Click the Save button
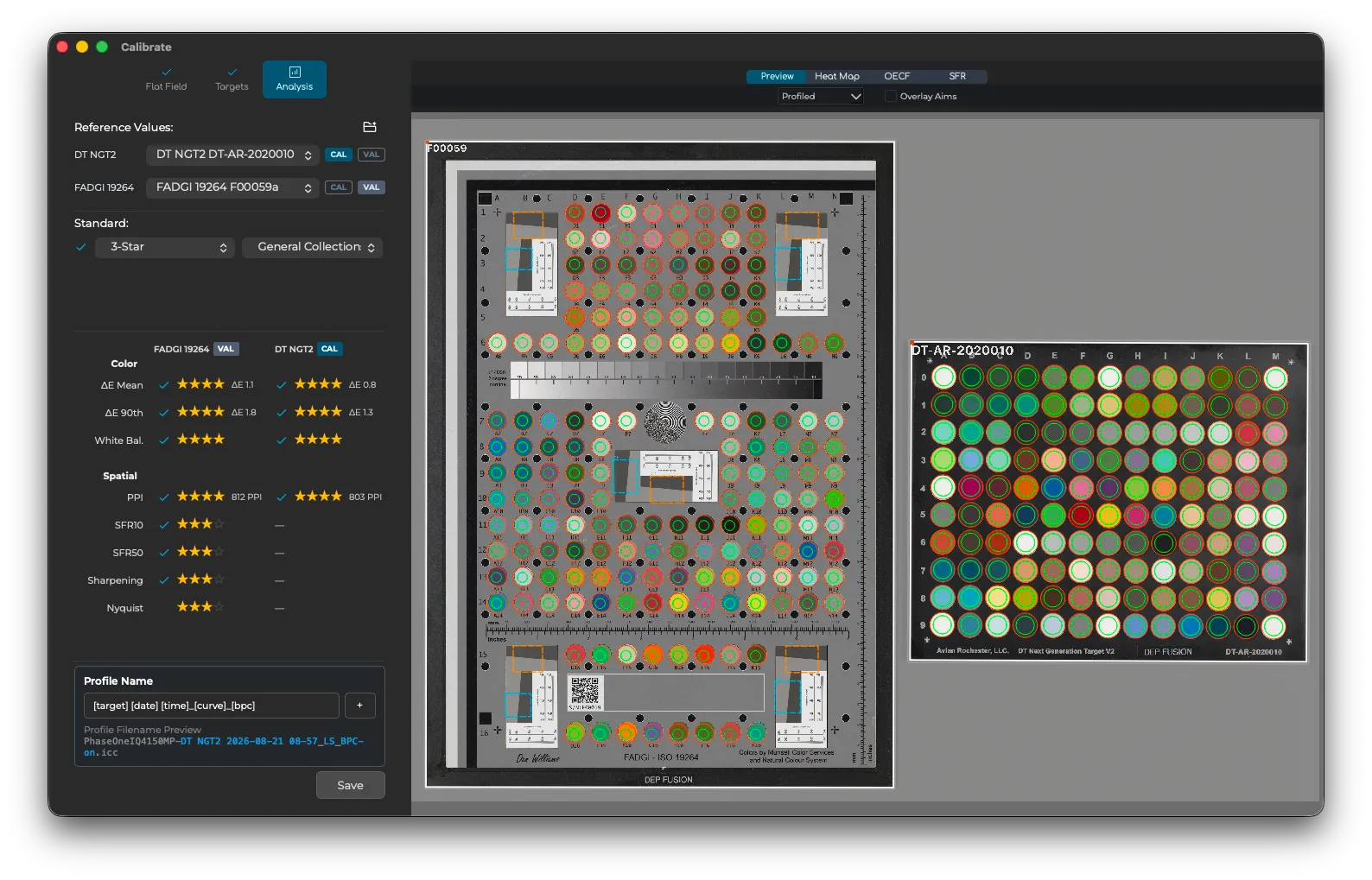Screen dimensions: 1372x880 [x=350, y=785]
